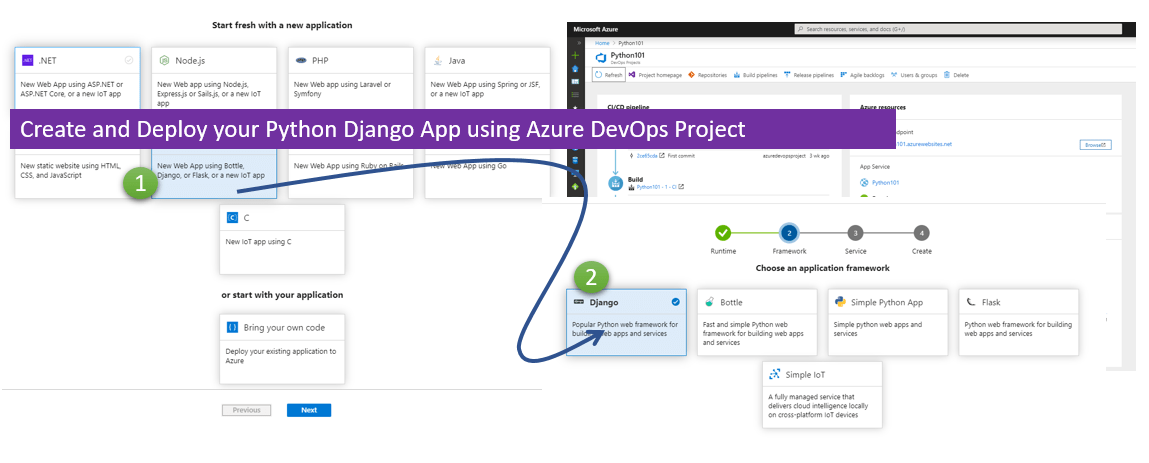Click the Simple IoT icon
Viewport: 1149px width, 463px height.
pos(775,374)
